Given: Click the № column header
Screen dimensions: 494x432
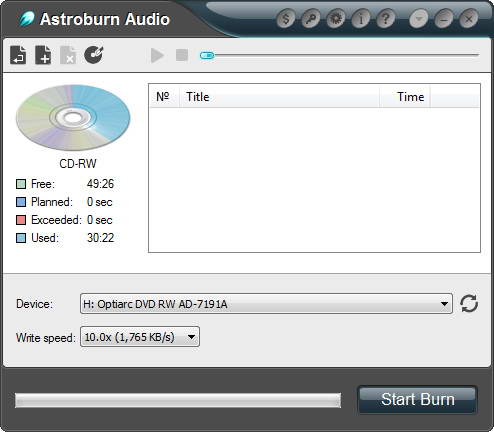Looking at the screenshot, I should (x=164, y=97).
